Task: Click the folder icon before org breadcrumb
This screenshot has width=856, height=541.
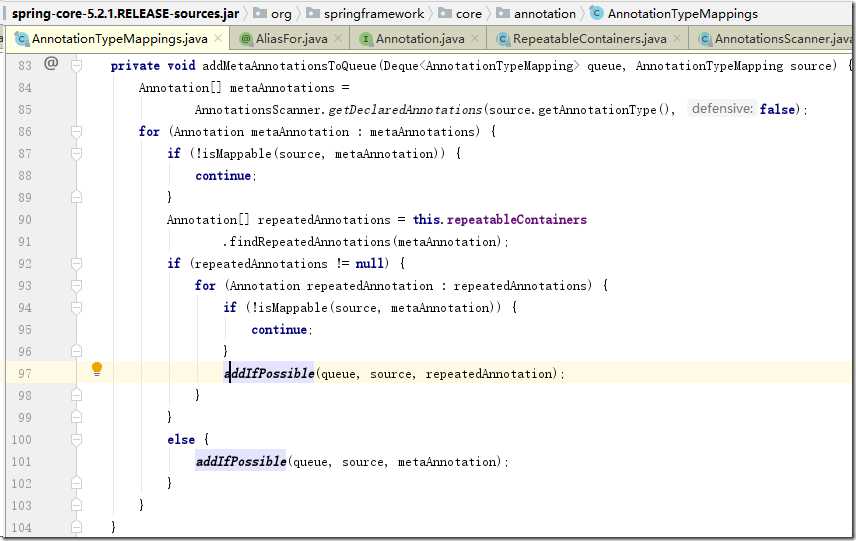Action: [259, 13]
